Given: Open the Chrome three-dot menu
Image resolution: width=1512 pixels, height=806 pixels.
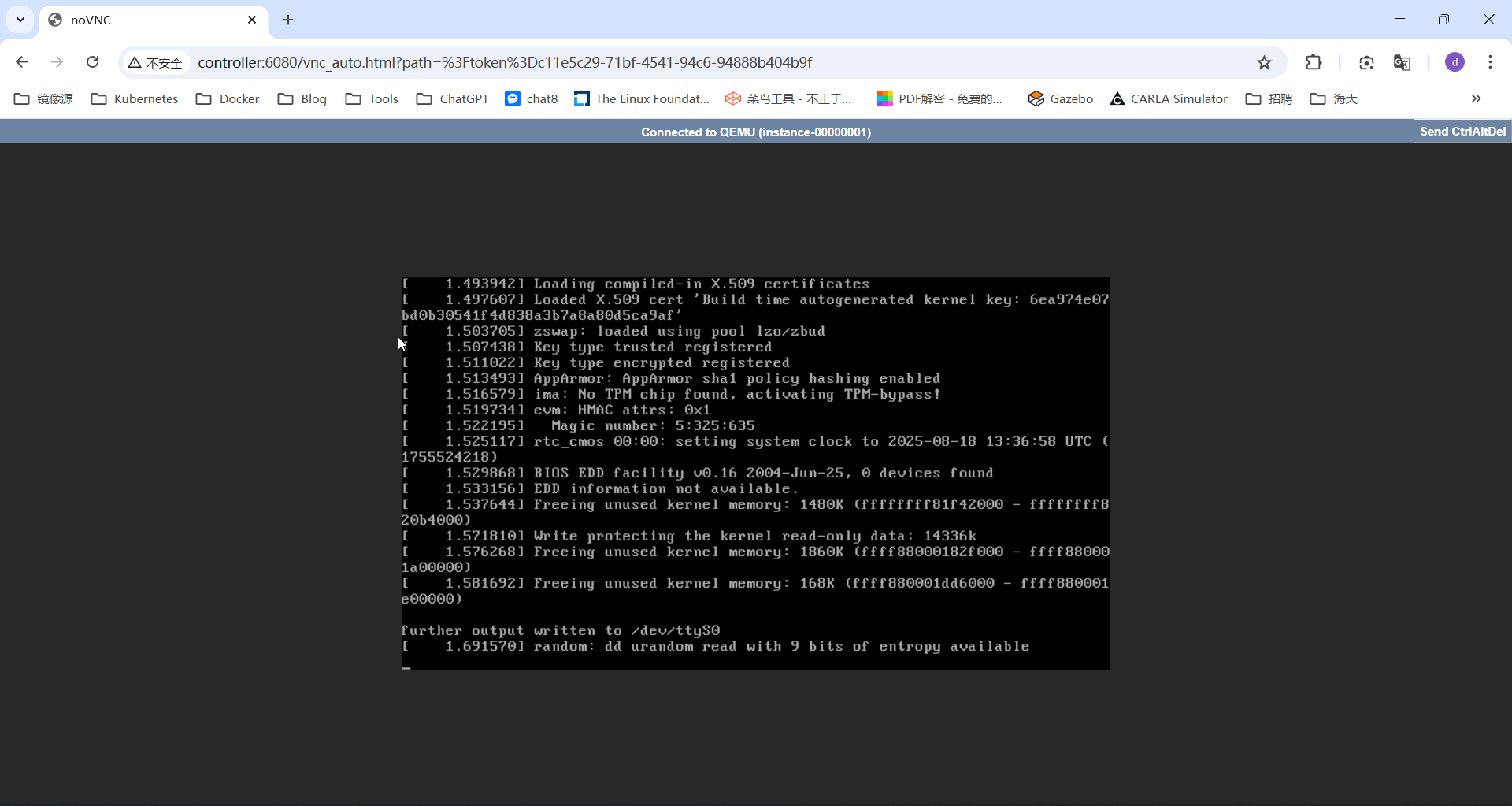Looking at the screenshot, I should [x=1490, y=62].
